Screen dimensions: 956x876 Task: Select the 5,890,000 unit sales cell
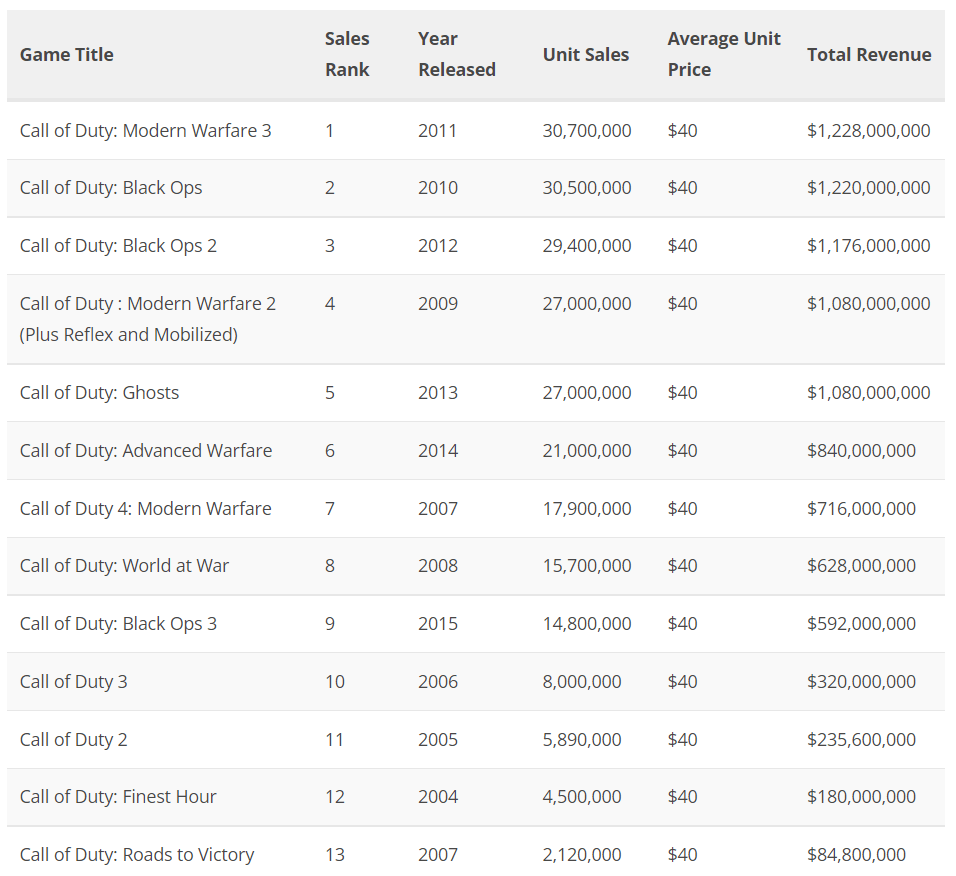tap(582, 740)
